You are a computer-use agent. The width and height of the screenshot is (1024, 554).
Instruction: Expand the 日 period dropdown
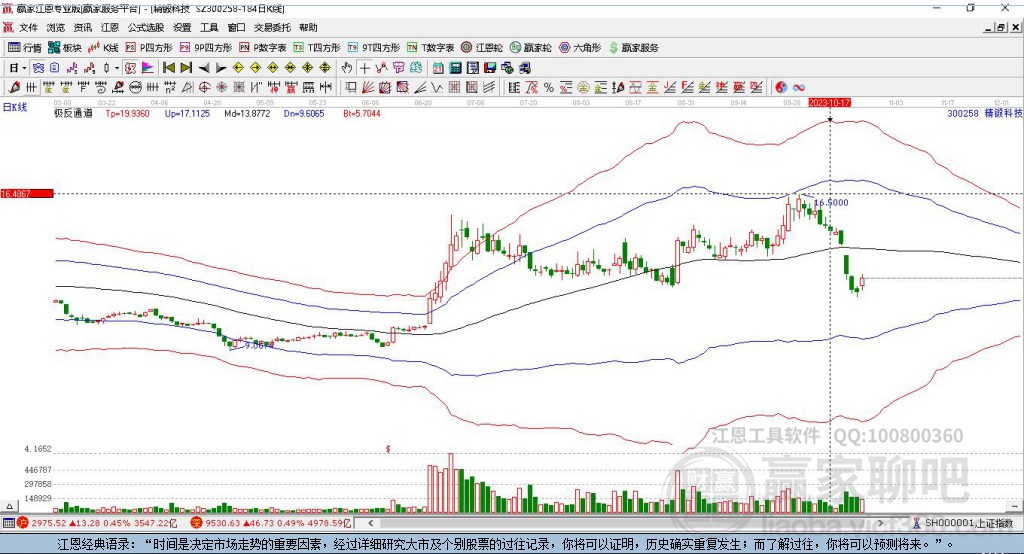(x=24, y=68)
